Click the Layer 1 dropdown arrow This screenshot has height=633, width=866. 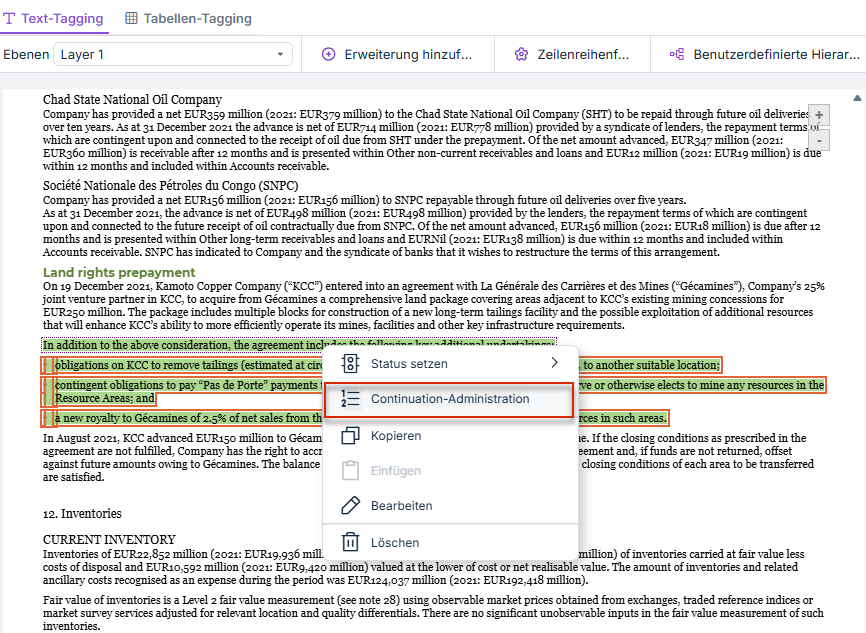[281, 54]
